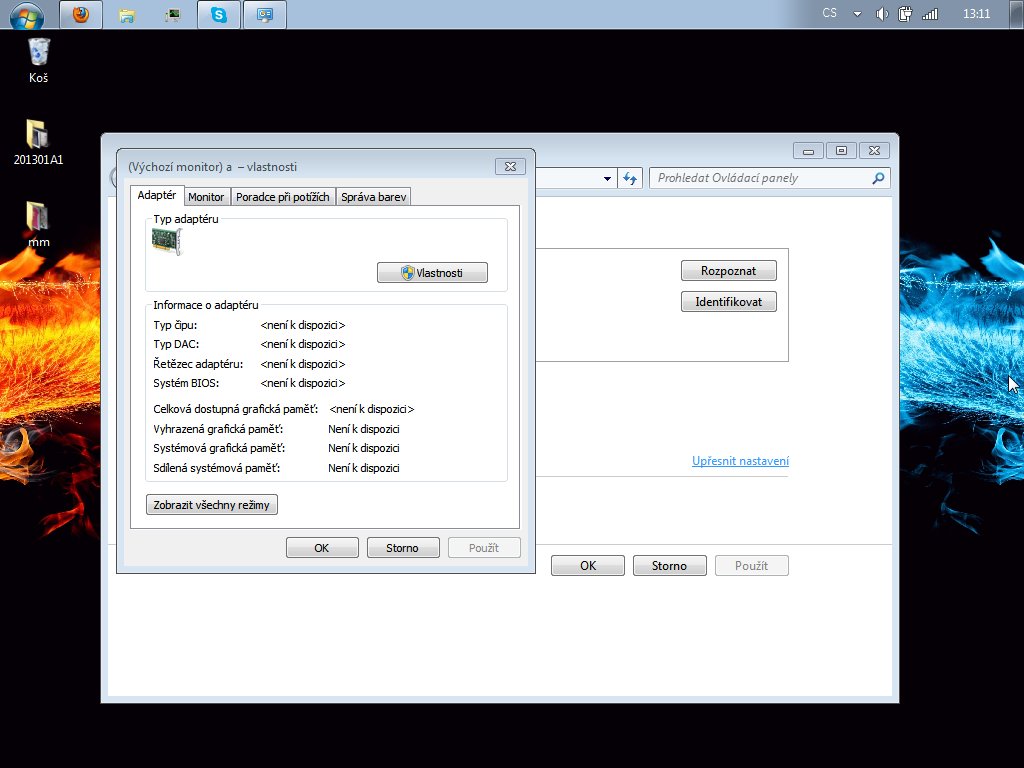Select the Koš recycle bin icon

tap(39, 60)
